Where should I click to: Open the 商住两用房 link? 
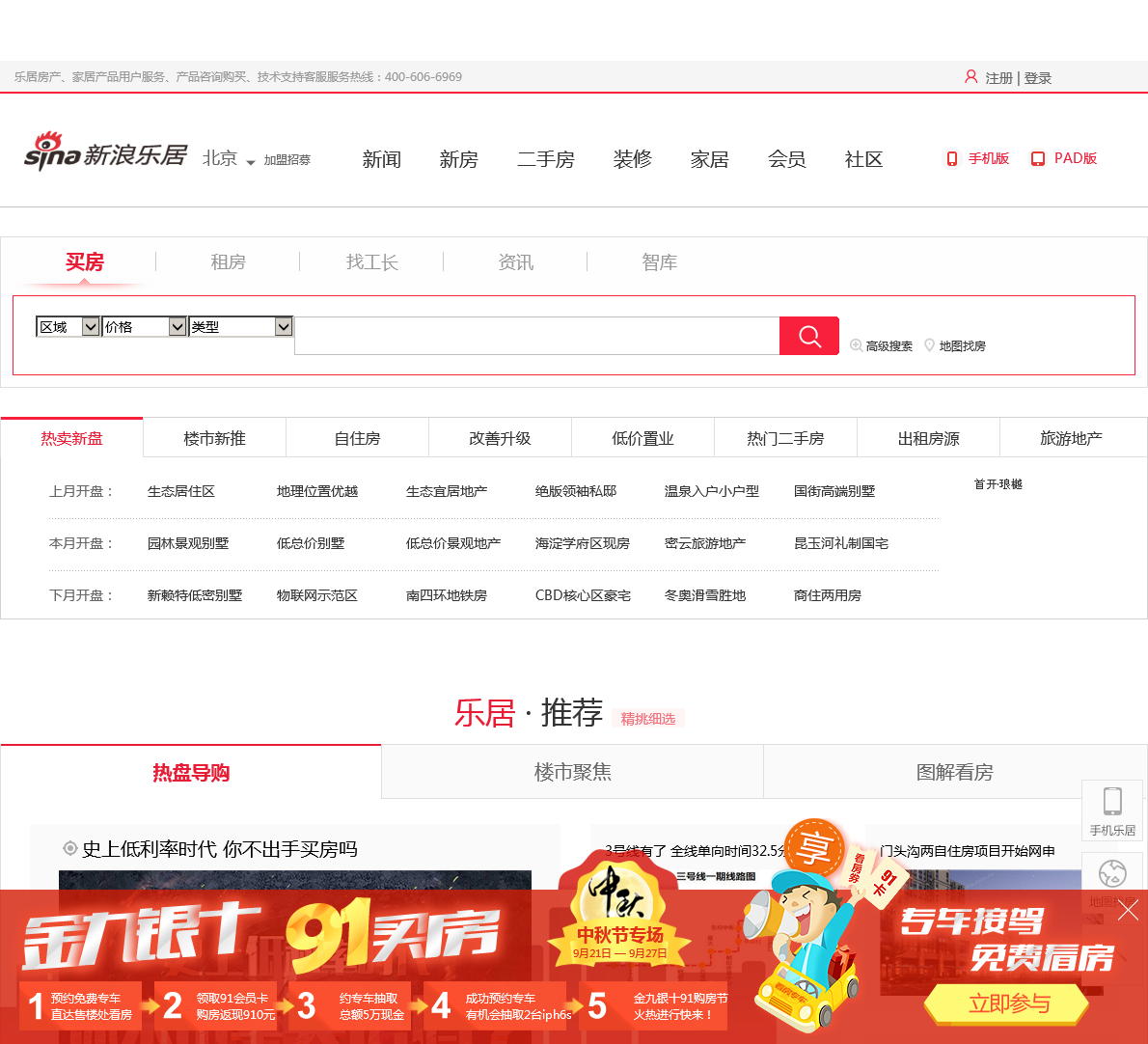pyautogui.click(x=828, y=595)
